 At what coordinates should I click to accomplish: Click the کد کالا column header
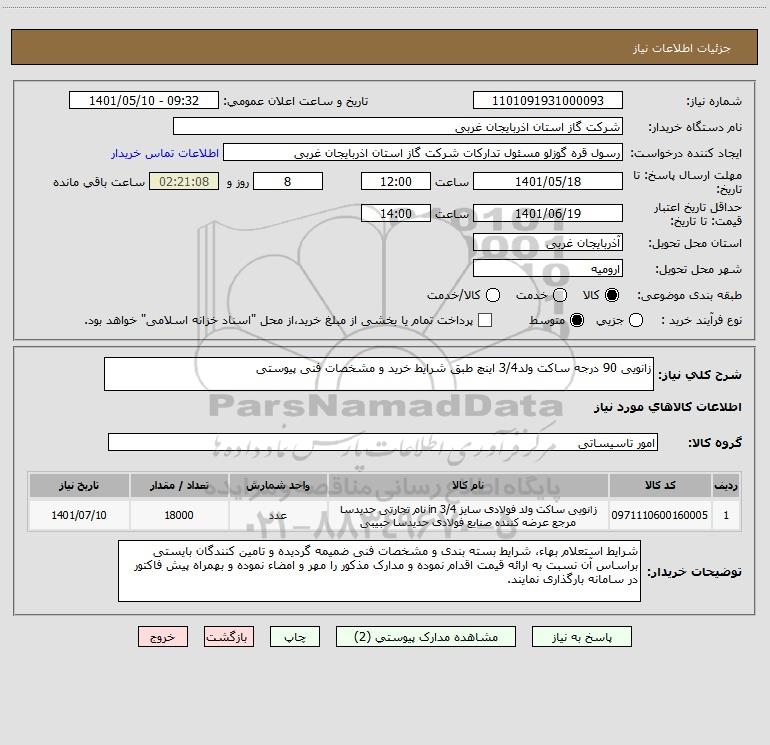tap(660, 485)
